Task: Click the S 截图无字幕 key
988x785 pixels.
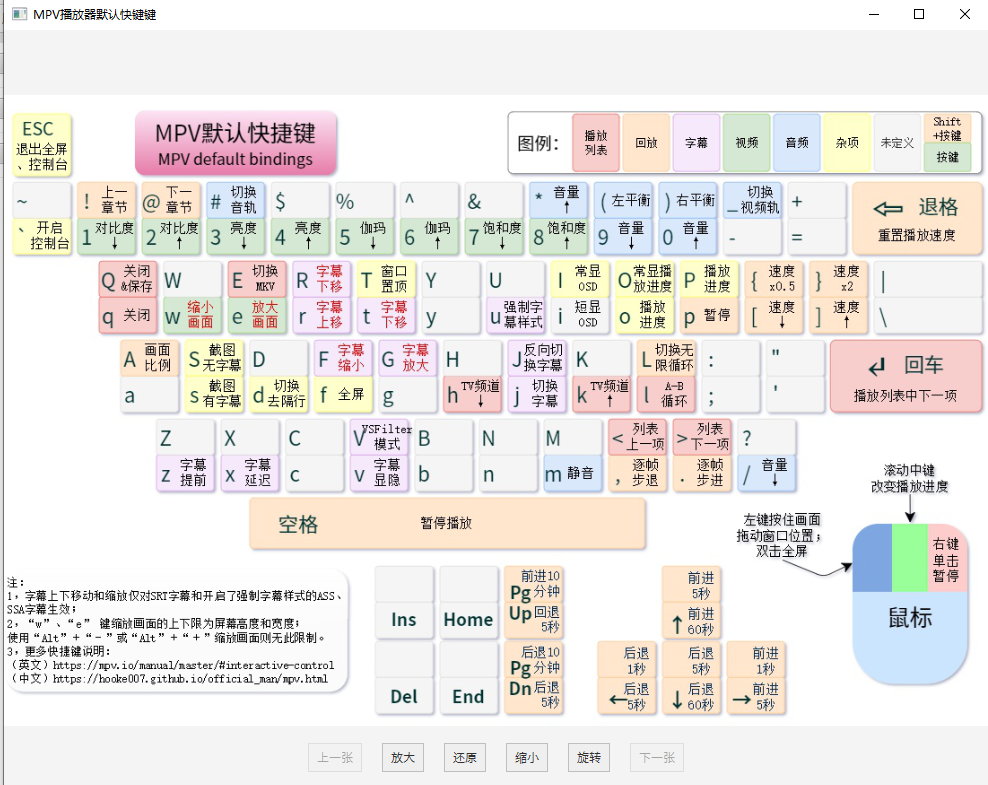Action: click(214, 358)
